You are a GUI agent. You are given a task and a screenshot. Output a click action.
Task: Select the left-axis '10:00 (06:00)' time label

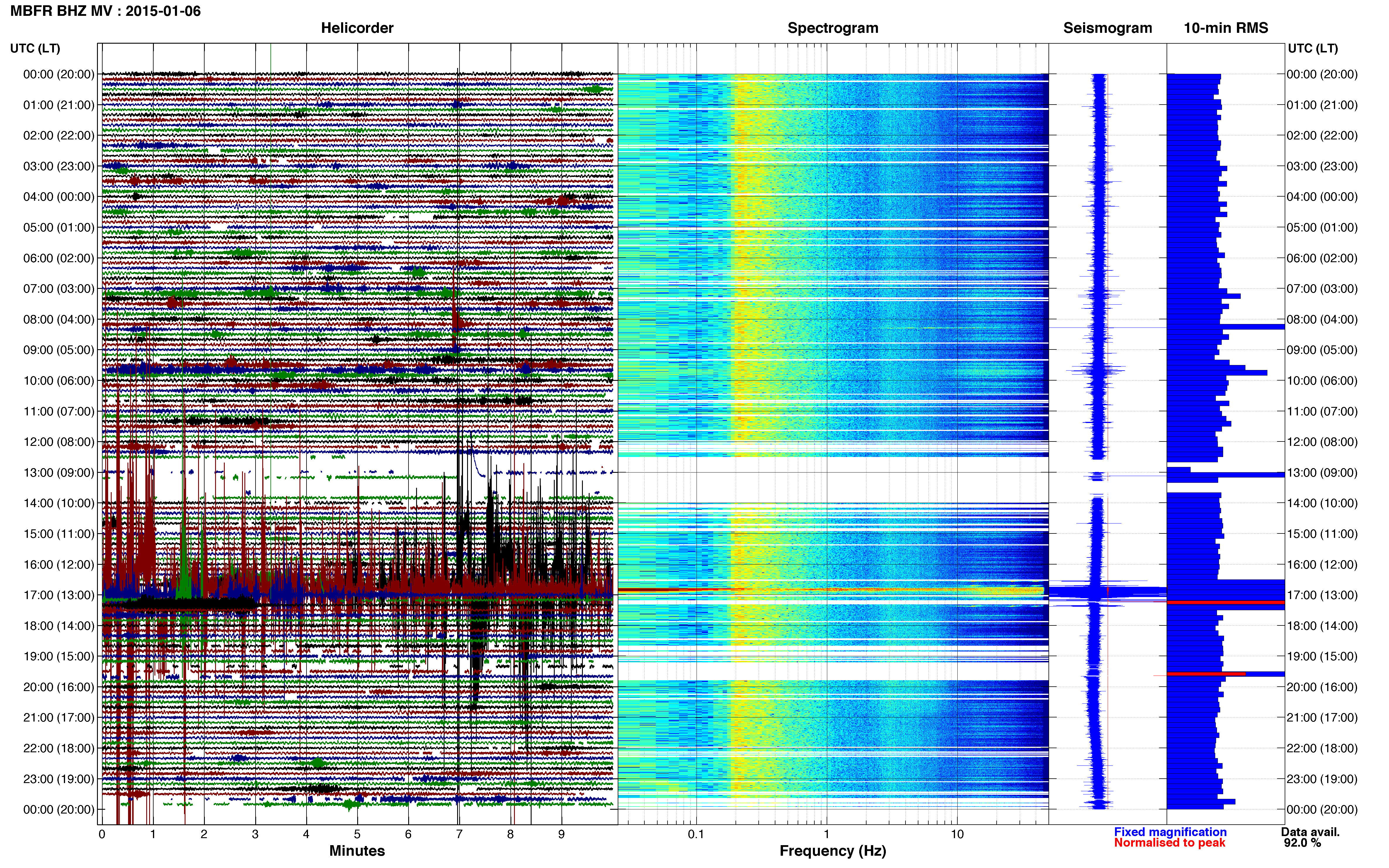[x=59, y=381]
